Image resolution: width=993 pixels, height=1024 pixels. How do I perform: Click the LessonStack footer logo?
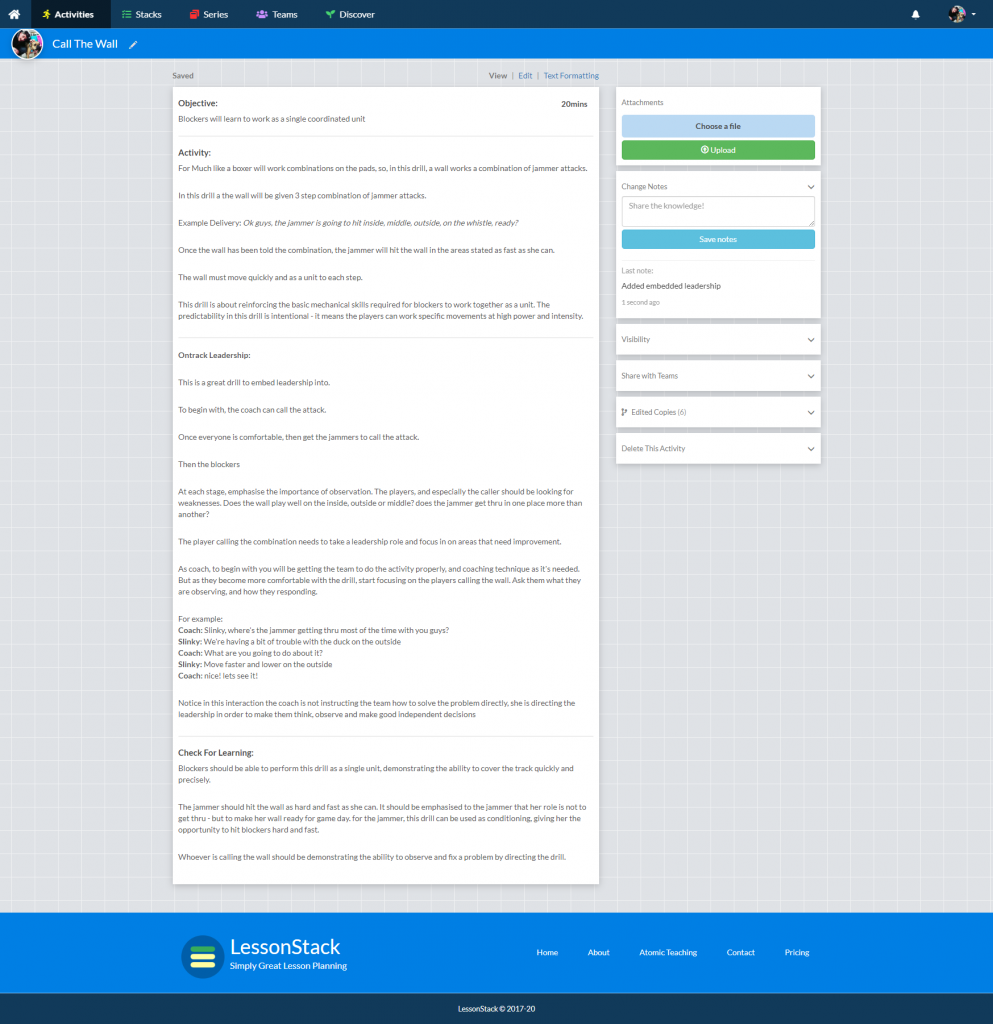202,956
